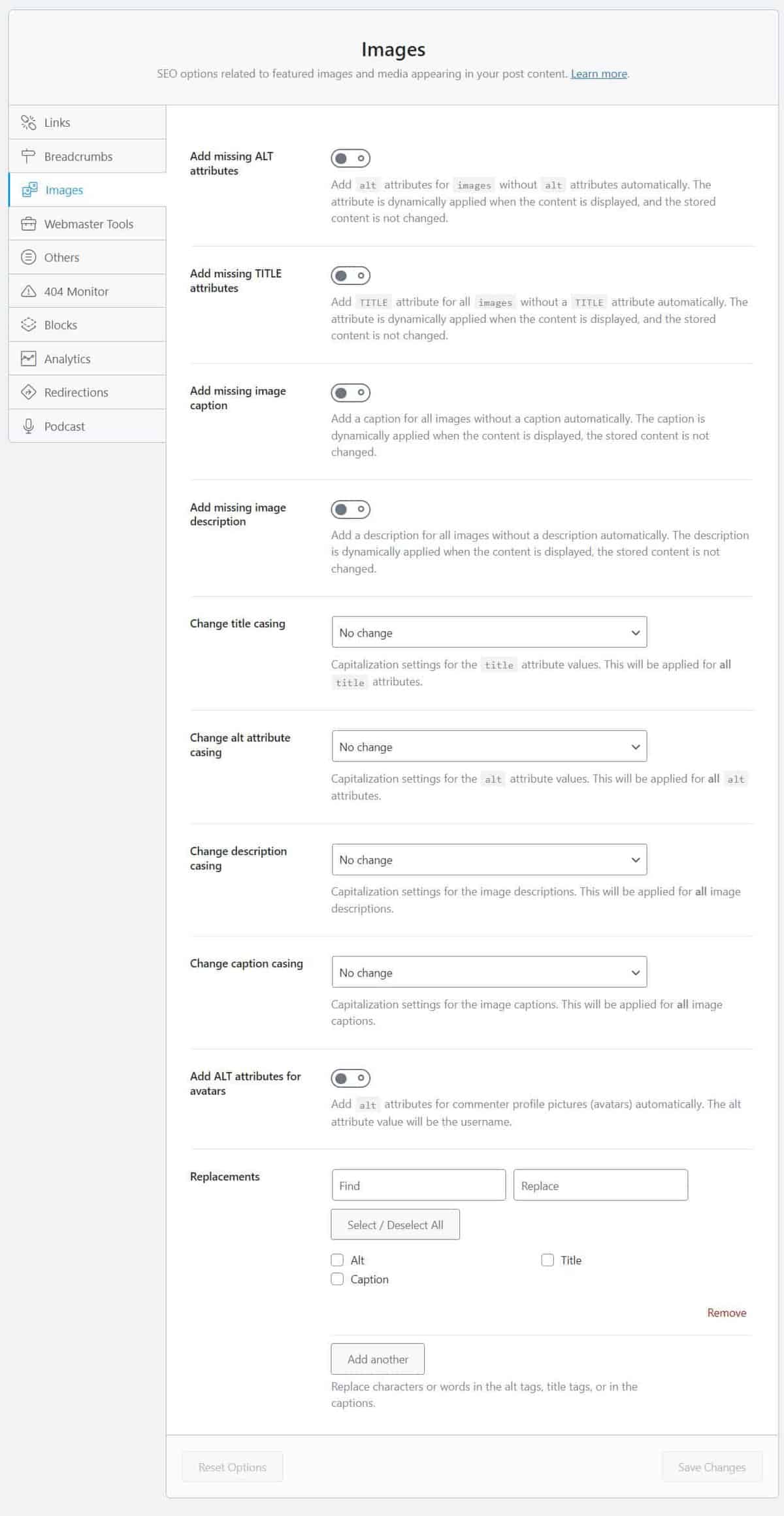This screenshot has height=1516, width=784.
Task: Switch to the Redirections tab
Action: (76, 392)
